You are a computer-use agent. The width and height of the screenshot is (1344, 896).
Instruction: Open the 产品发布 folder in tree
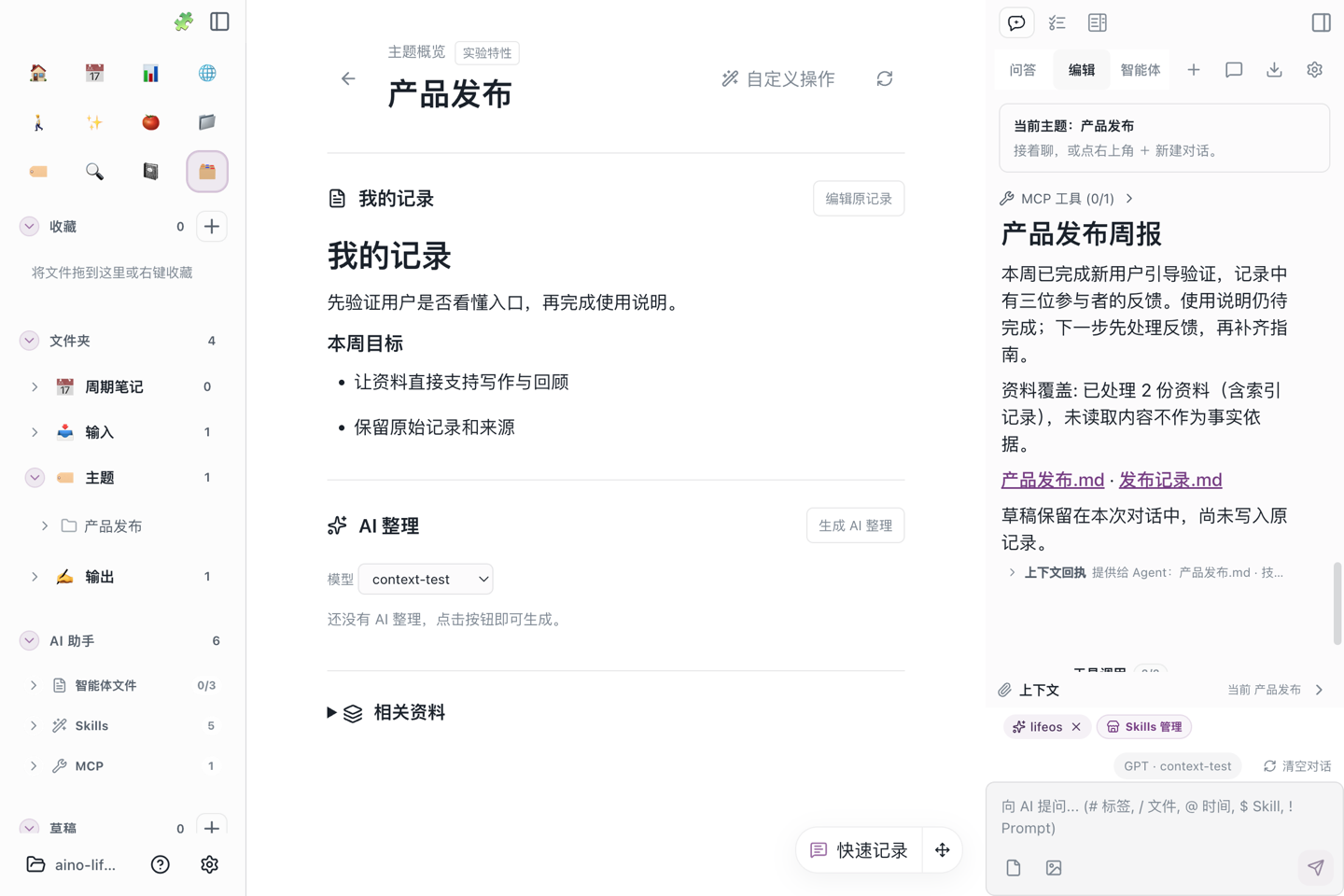(113, 526)
